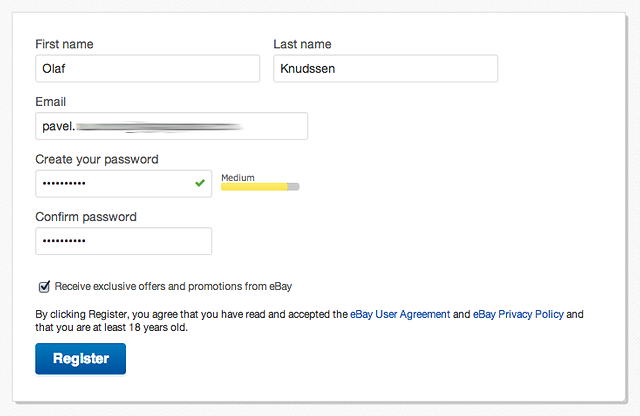This screenshot has height=416, width=640.
Task: Click the green password valid checkmark
Action: (200, 183)
